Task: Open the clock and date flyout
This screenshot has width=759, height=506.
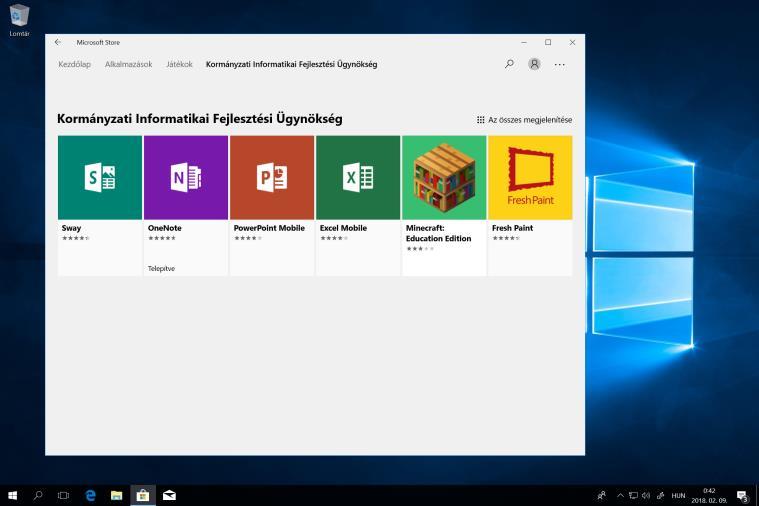Action: [709, 495]
